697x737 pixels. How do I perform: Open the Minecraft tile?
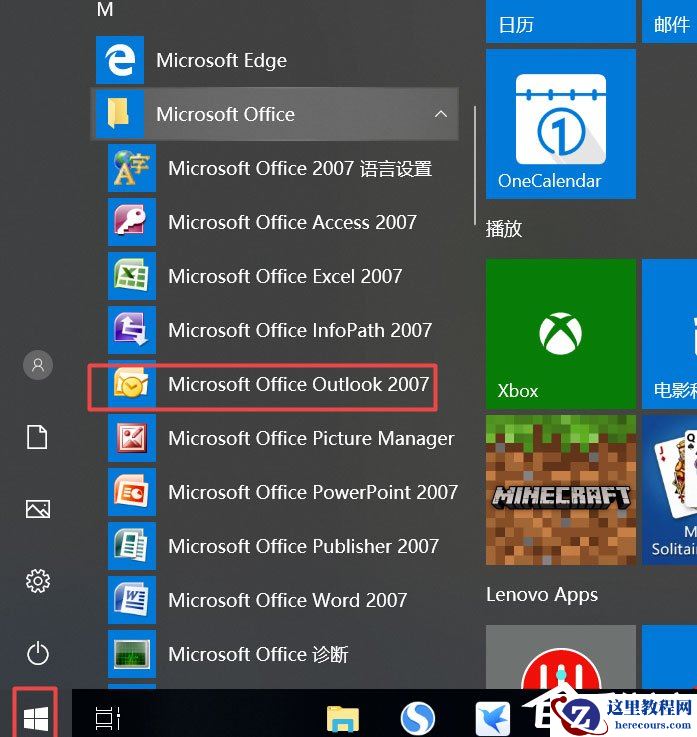[561, 490]
